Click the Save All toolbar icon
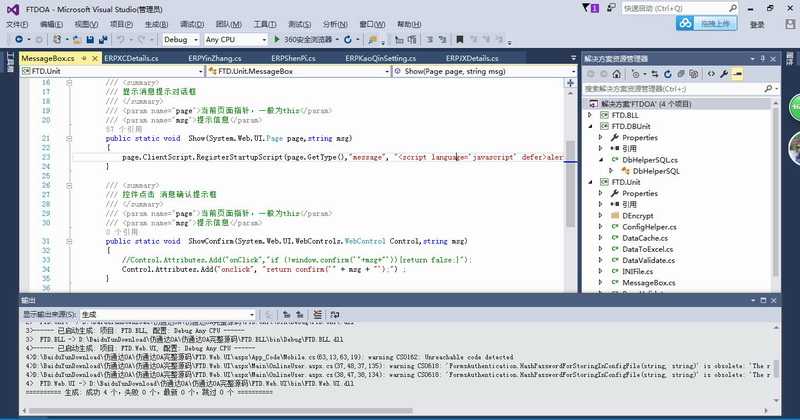Viewport: 800px width, 420px height. tap(103, 39)
